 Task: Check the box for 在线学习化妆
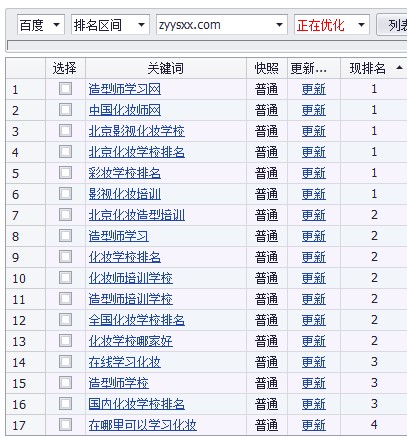click(65, 362)
